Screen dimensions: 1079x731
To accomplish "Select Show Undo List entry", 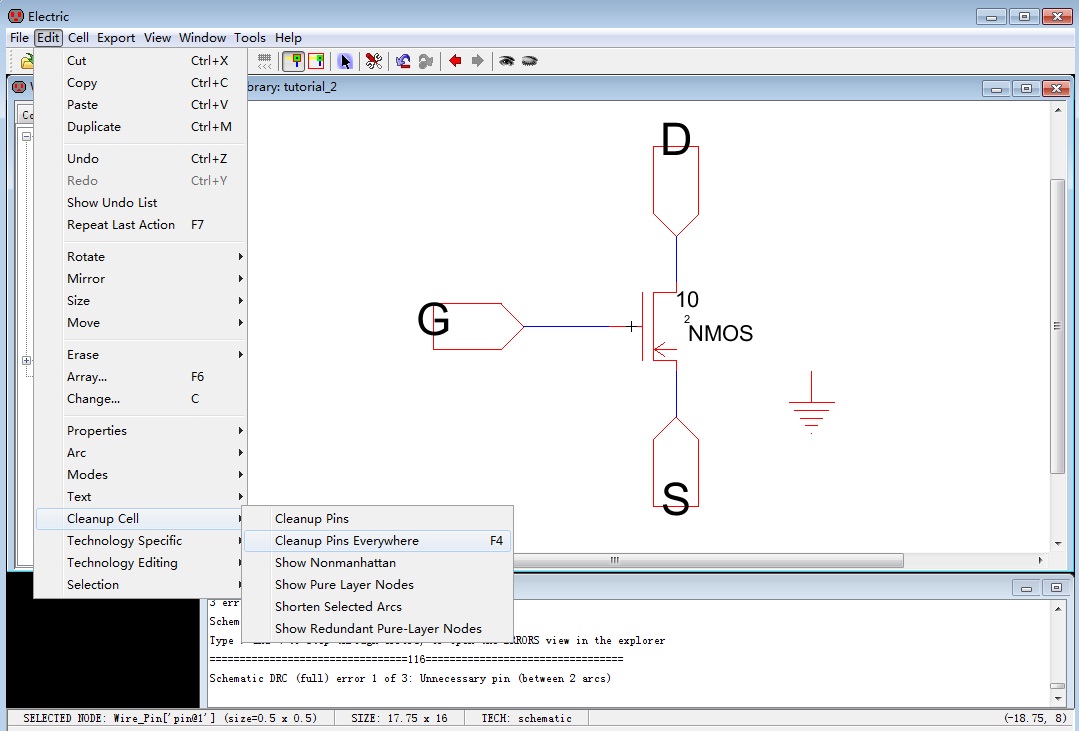I will point(112,203).
